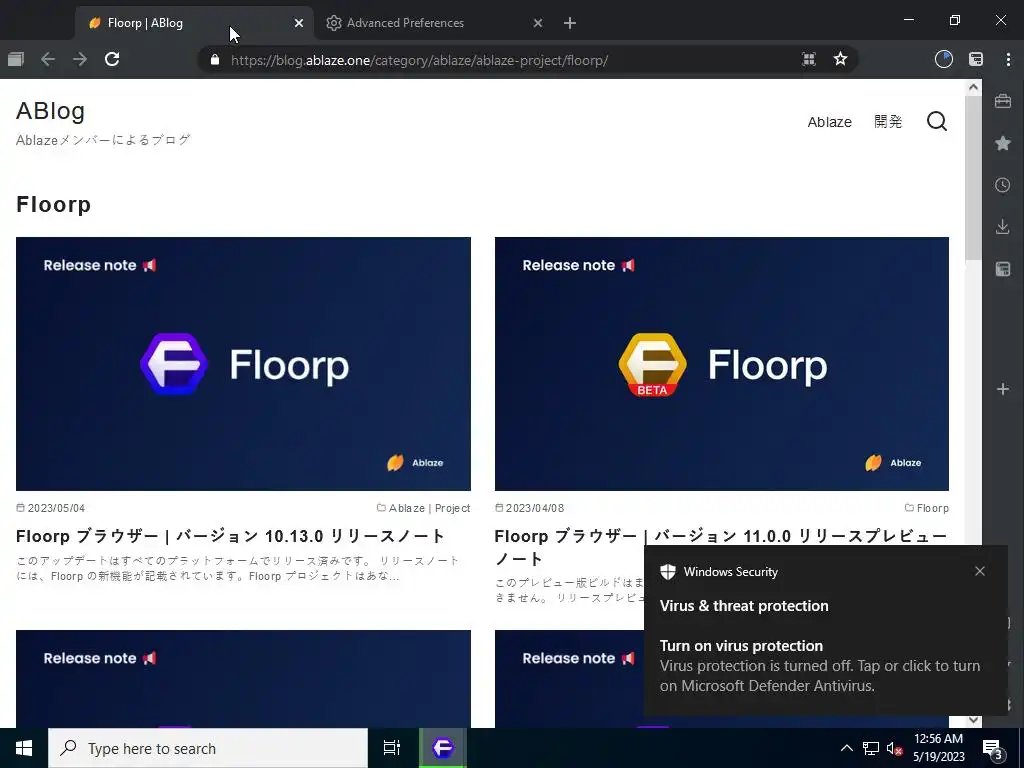The height and width of the screenshot is (768, 1024).
Task: Open the ABlog site title link
Action: [50, 111]
